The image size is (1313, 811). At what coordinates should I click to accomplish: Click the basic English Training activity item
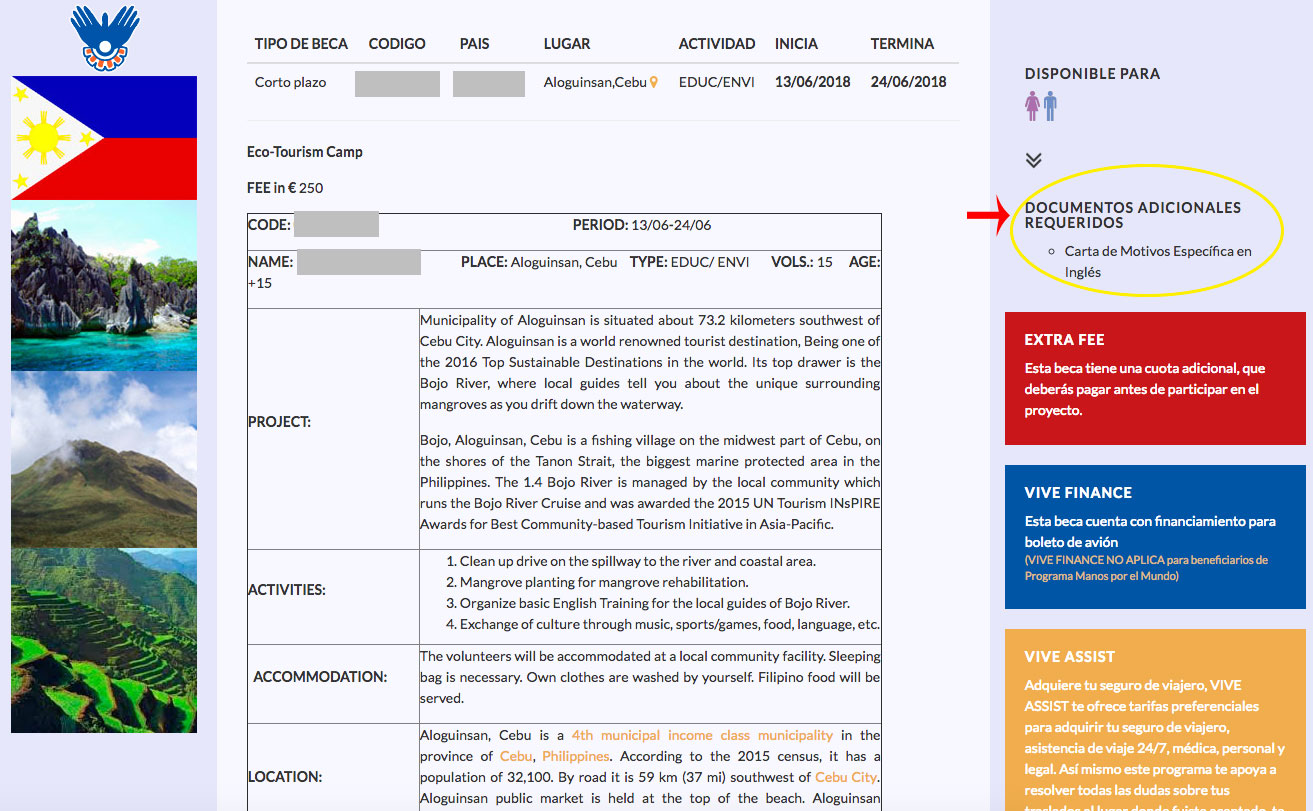(x=655, y=603)
